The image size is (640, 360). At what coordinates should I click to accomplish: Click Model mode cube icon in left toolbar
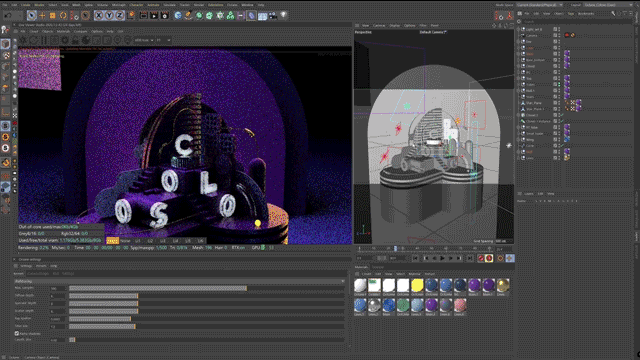pos(5,44)
